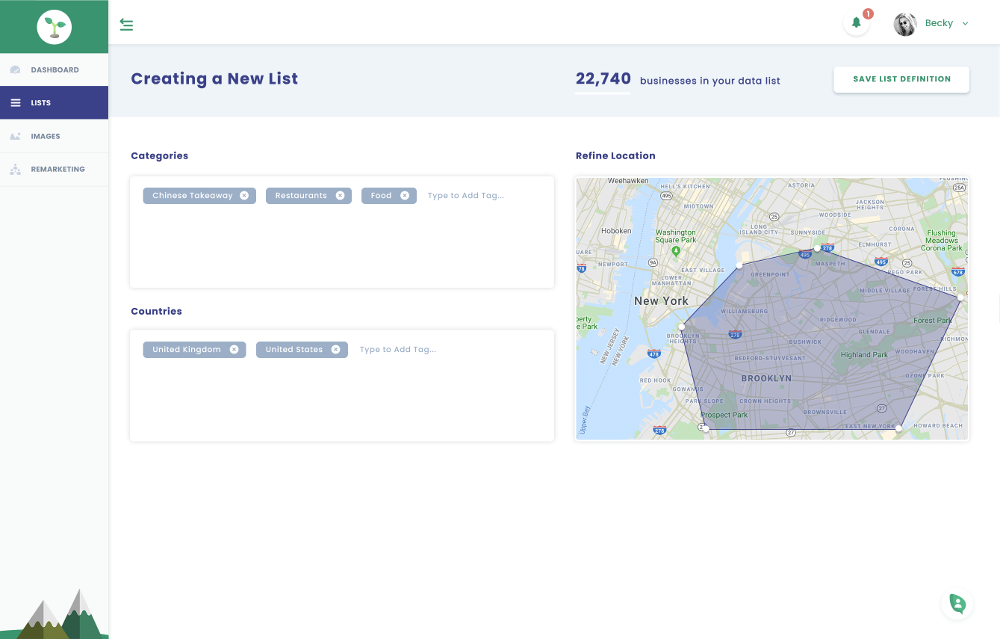Screen dimensions: 1000x639
Task: Expand the Becky user menu chevron
Action: (x=965, y=24)
